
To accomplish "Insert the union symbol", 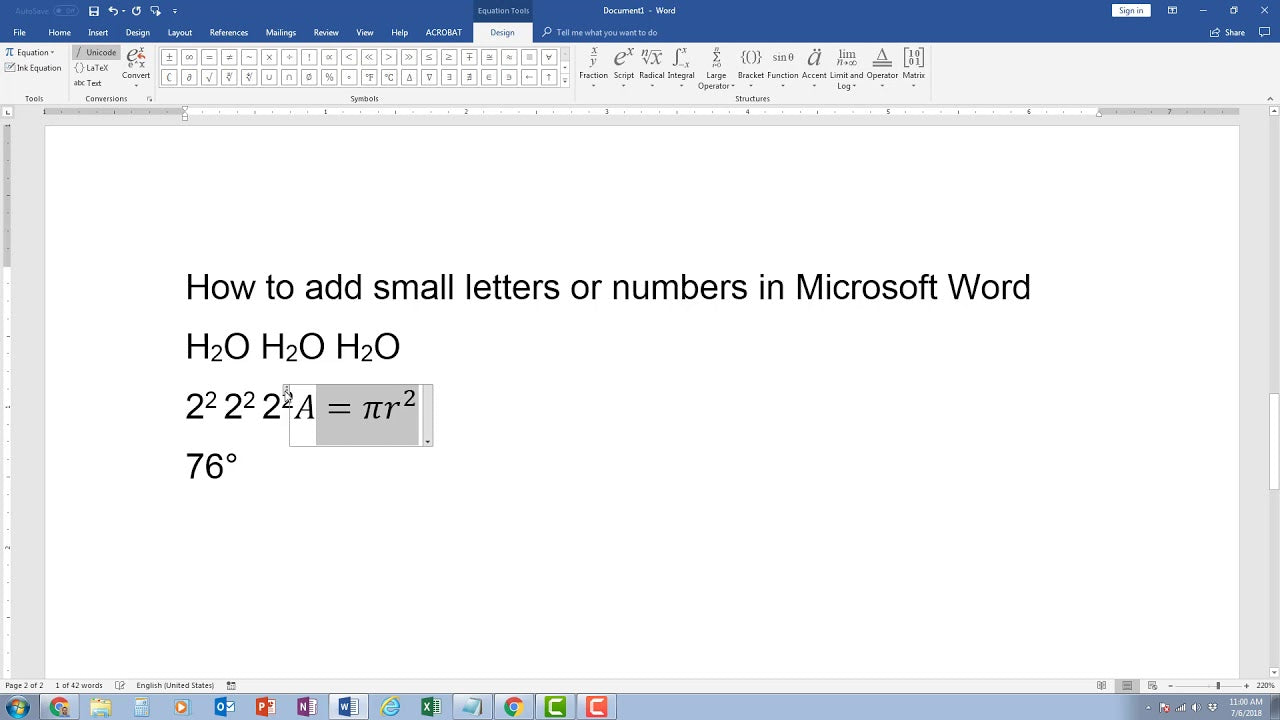I will [x=269, y=77].
